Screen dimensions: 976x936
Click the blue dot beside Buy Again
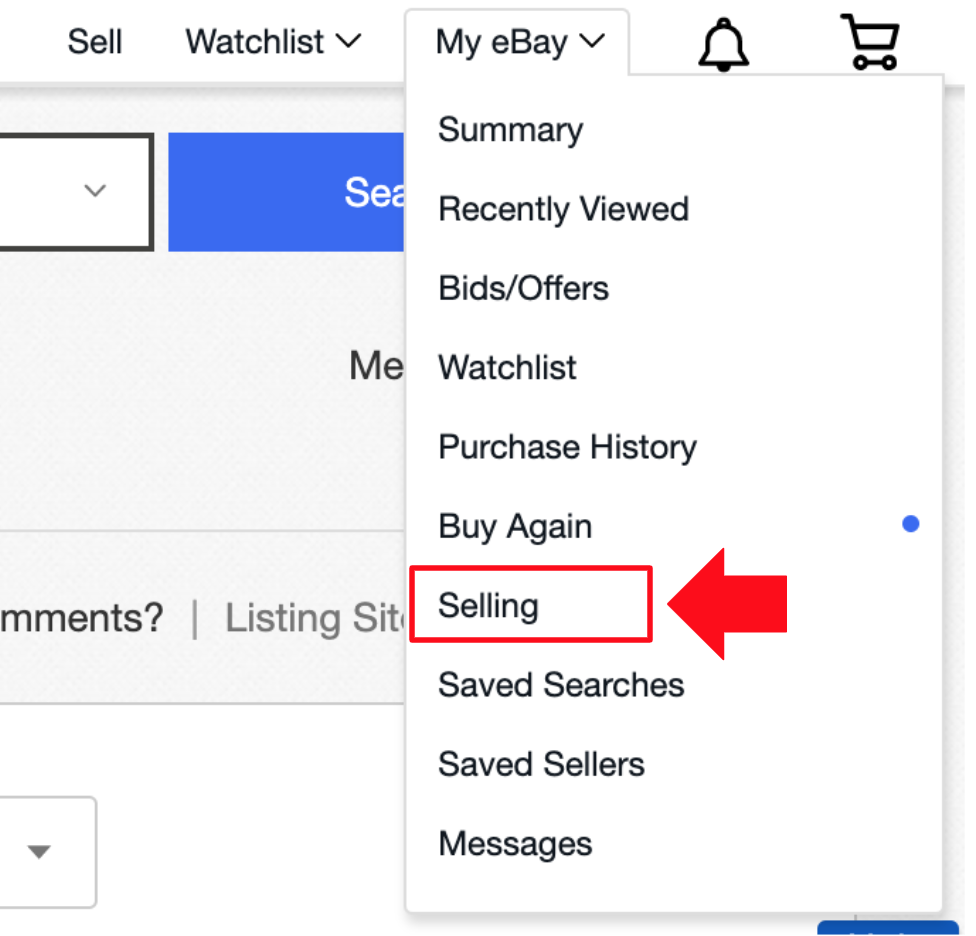click(x=911, y=524)
